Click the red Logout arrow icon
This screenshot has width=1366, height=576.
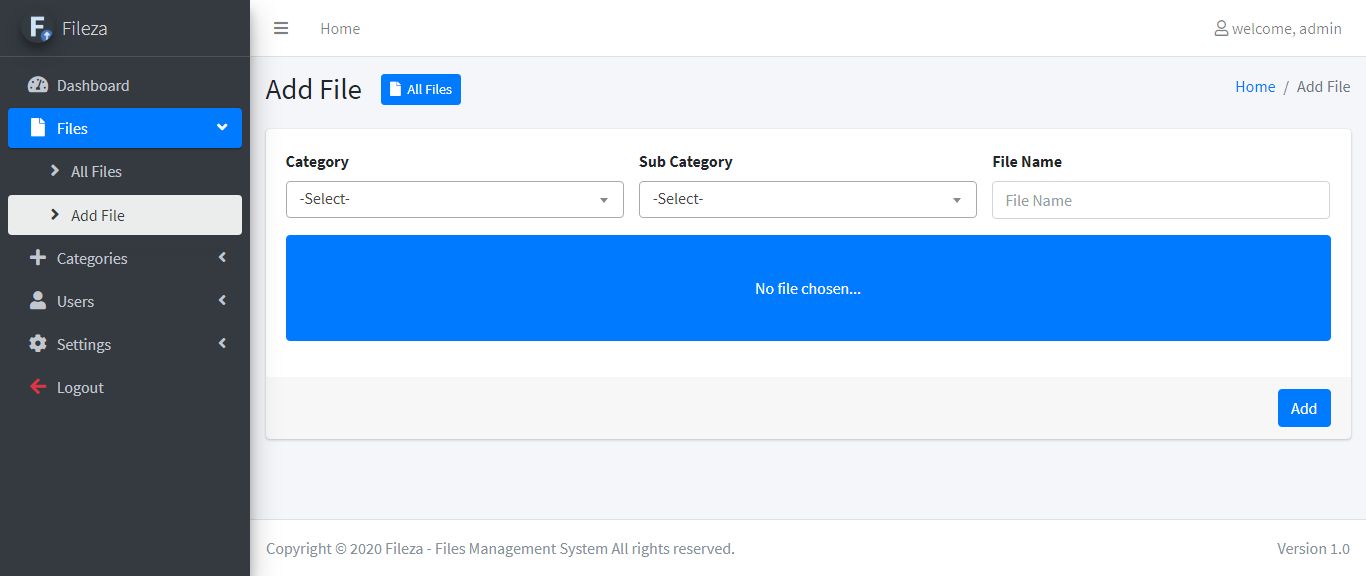point(38,387)
